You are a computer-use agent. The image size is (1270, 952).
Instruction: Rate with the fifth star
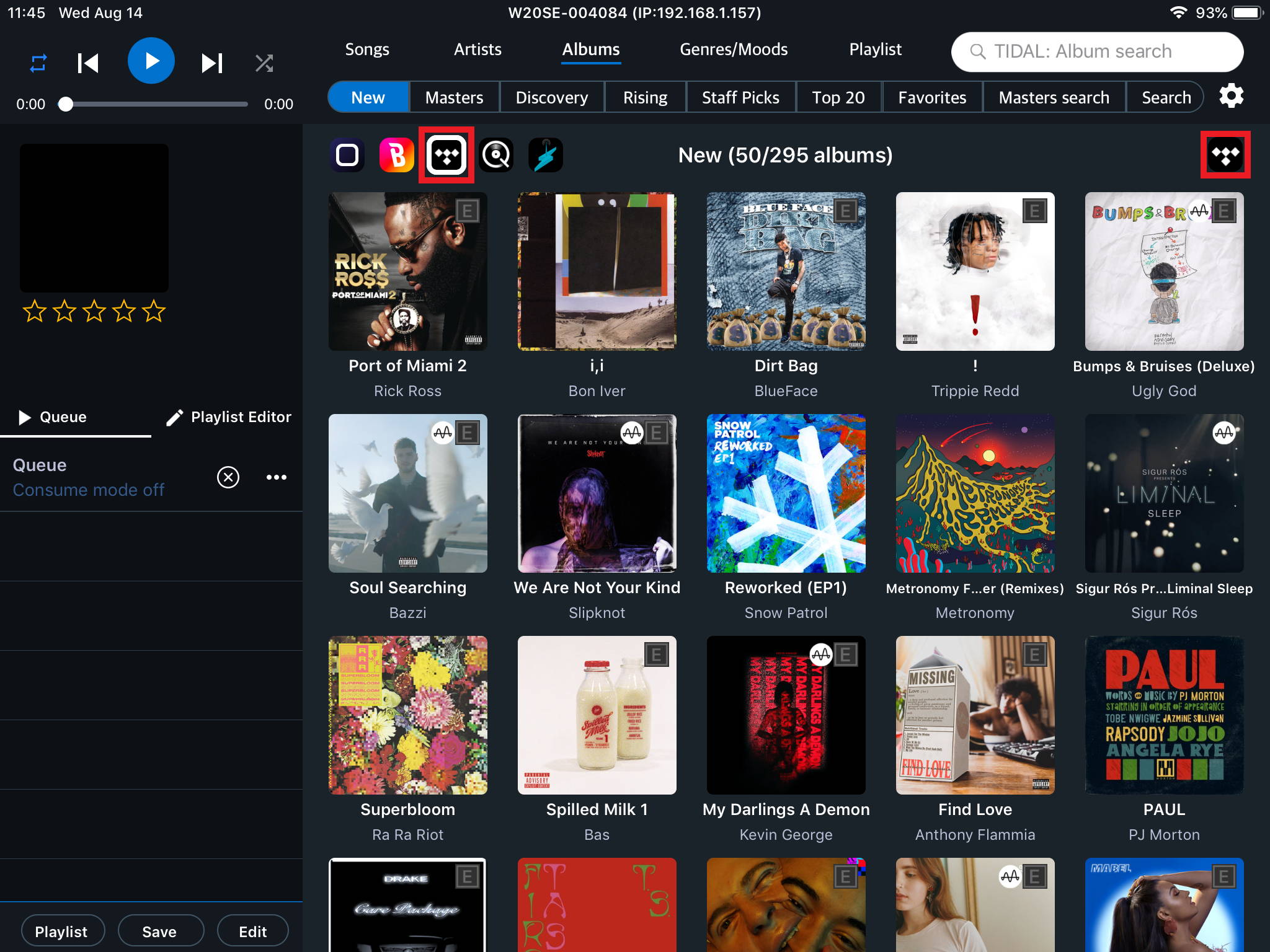[x=154, y=311]
